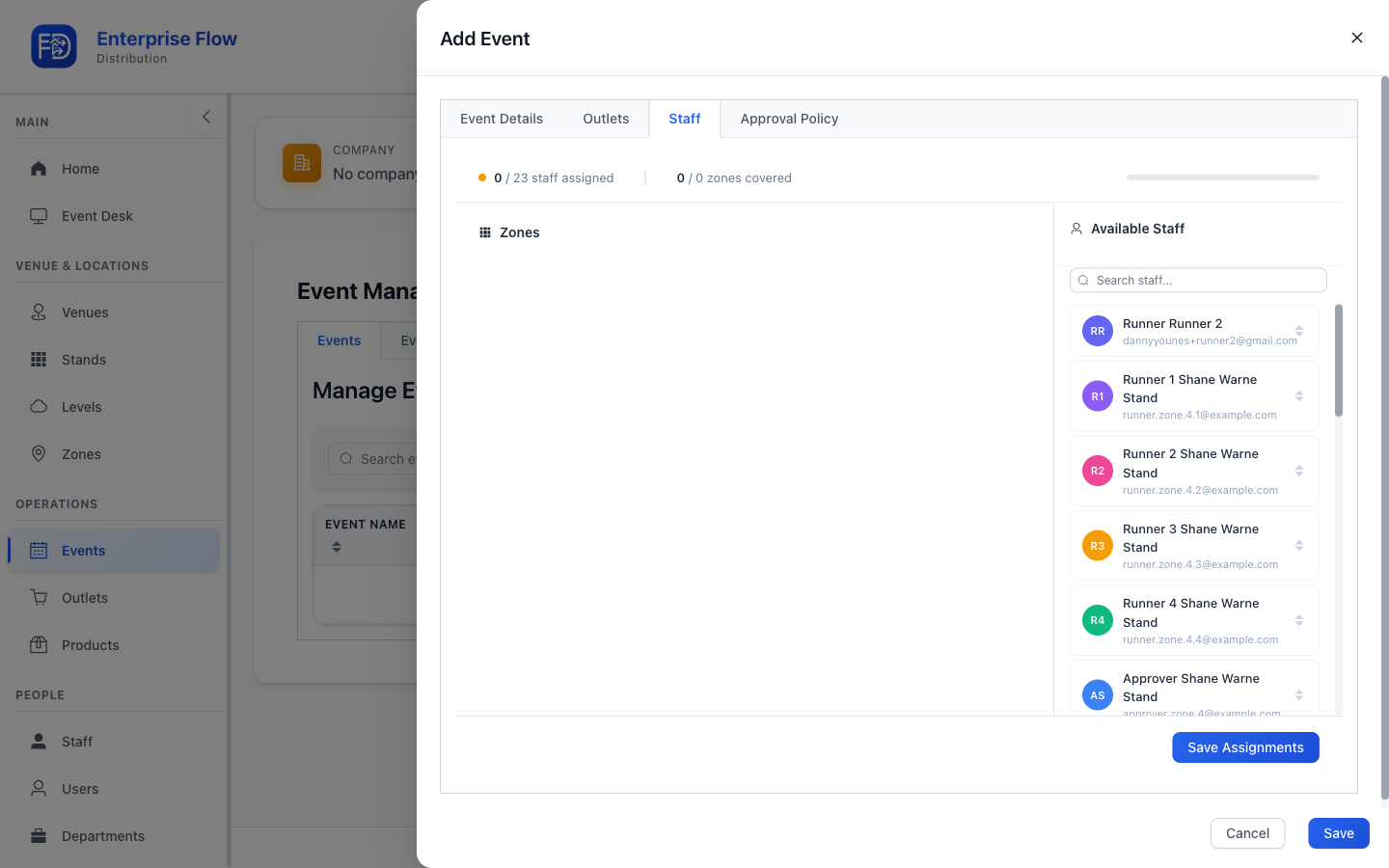This screenshot has height=868, width=1389.
Task: Click the Available Staff person icon
Action: pyautogui.click(x=1076, y=229)
